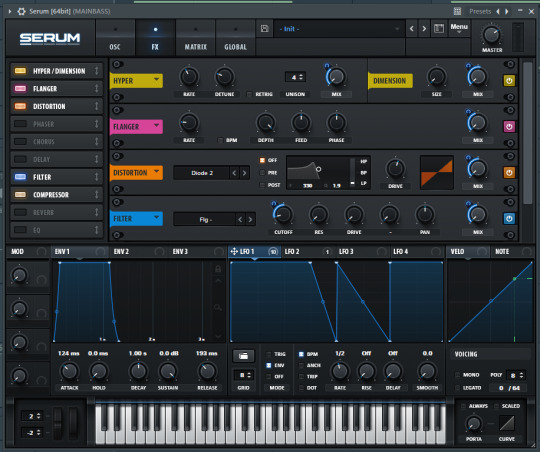Viewport: 540px width, 452px height.
Task: Switch to MATRIX tab
Action: click(196, 38)
